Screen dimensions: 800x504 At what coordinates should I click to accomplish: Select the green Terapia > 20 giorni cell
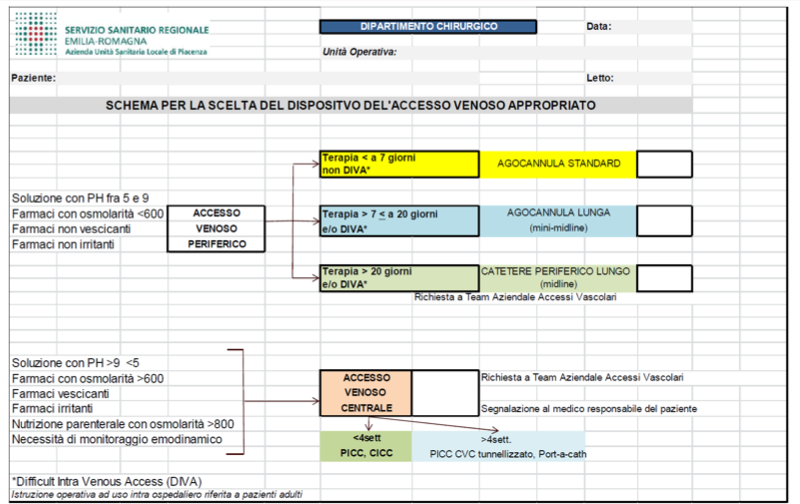[394, 277]
